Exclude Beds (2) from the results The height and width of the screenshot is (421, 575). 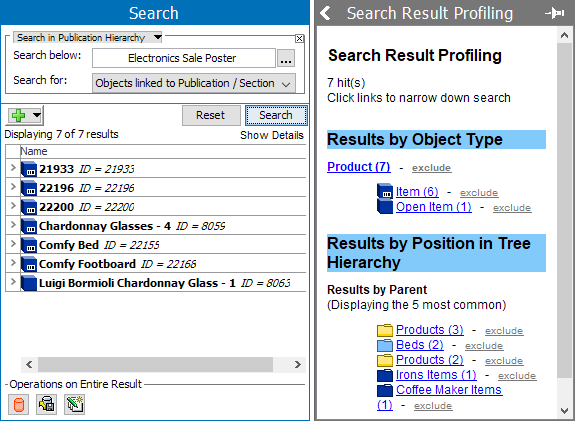484,345
